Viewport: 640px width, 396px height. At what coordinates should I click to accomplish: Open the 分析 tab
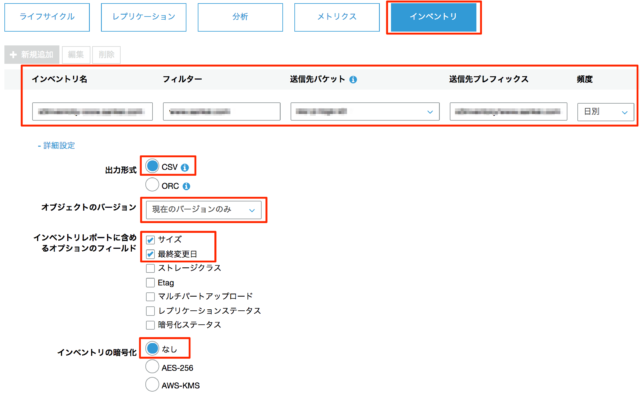240,17
